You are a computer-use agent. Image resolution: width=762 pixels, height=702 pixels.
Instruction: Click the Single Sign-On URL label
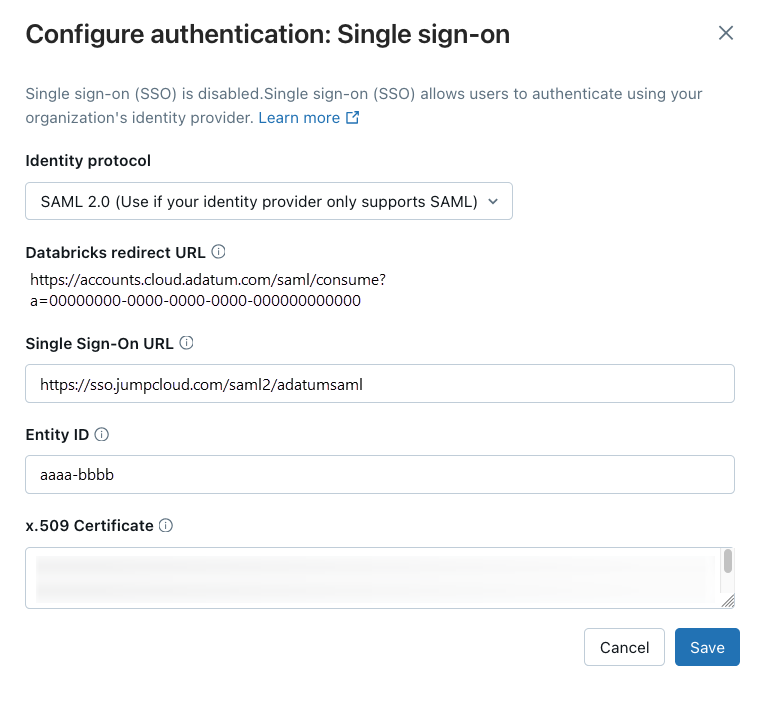(x=99, y=343)
